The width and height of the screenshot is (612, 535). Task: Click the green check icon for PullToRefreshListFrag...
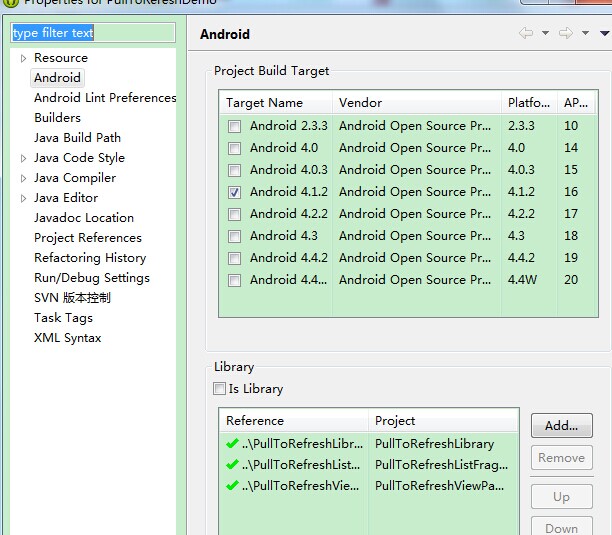click(x=232, y=464)
